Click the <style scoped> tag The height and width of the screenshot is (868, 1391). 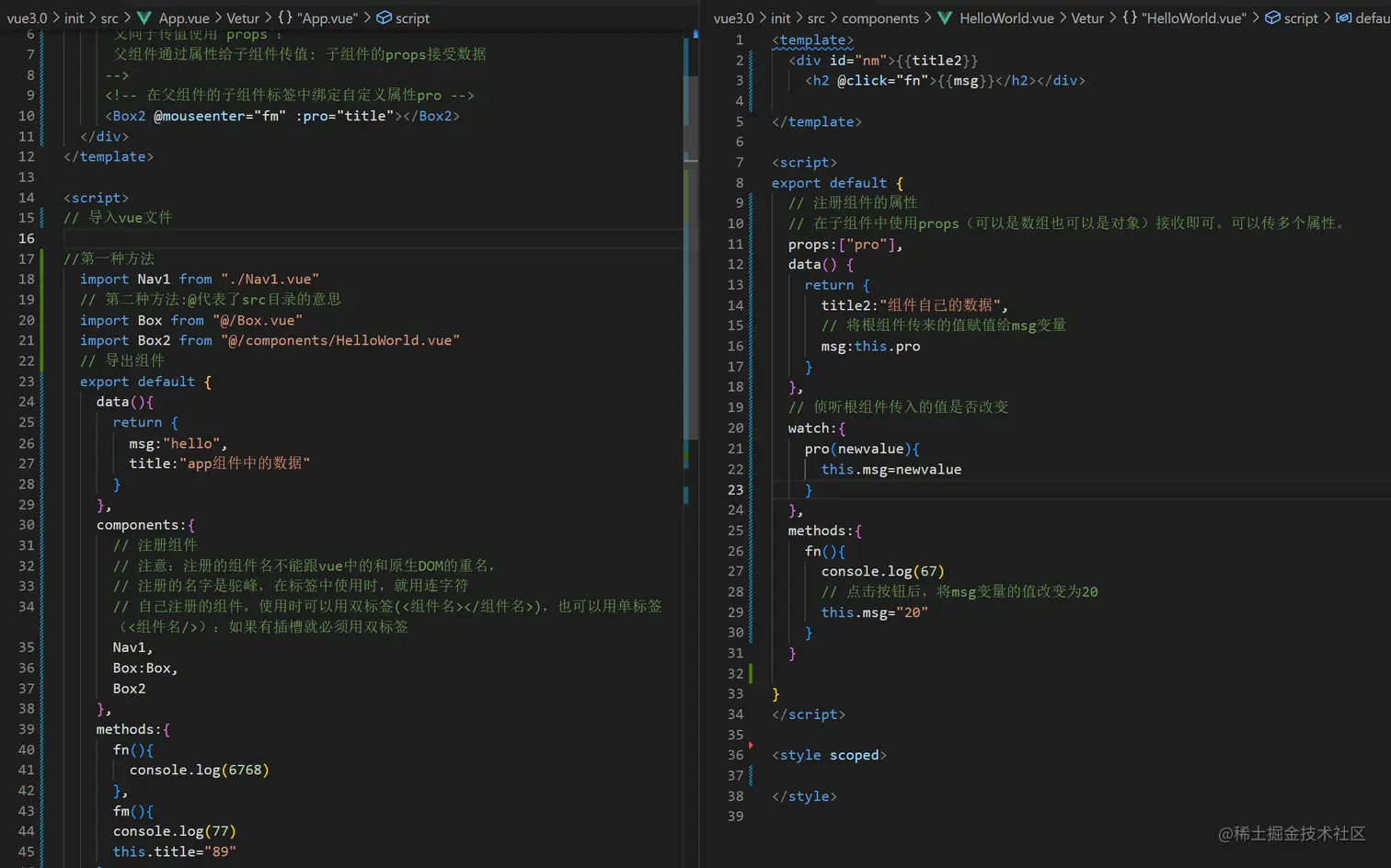pos(829,755)
